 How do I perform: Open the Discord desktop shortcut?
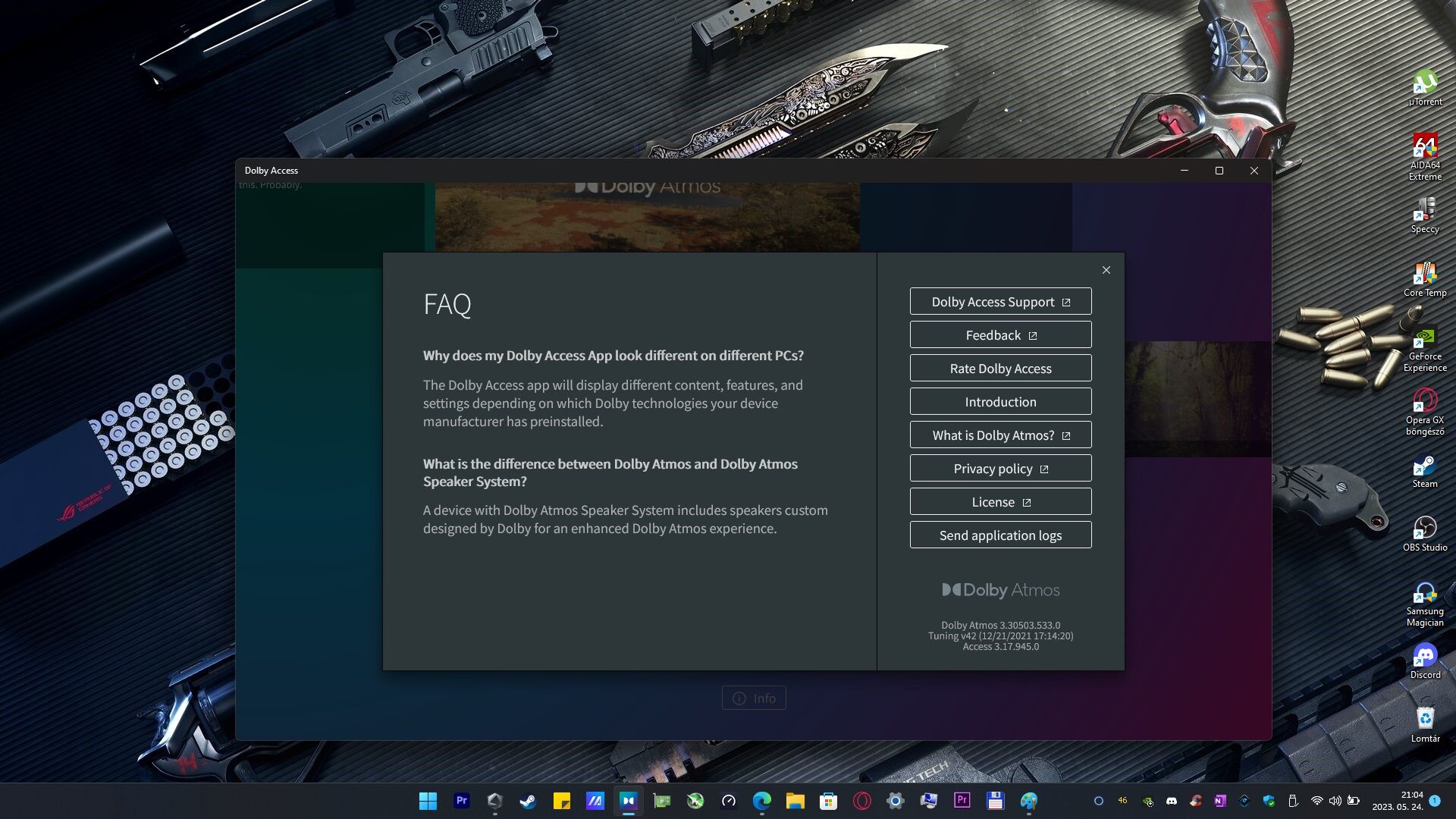(1425, 661)
